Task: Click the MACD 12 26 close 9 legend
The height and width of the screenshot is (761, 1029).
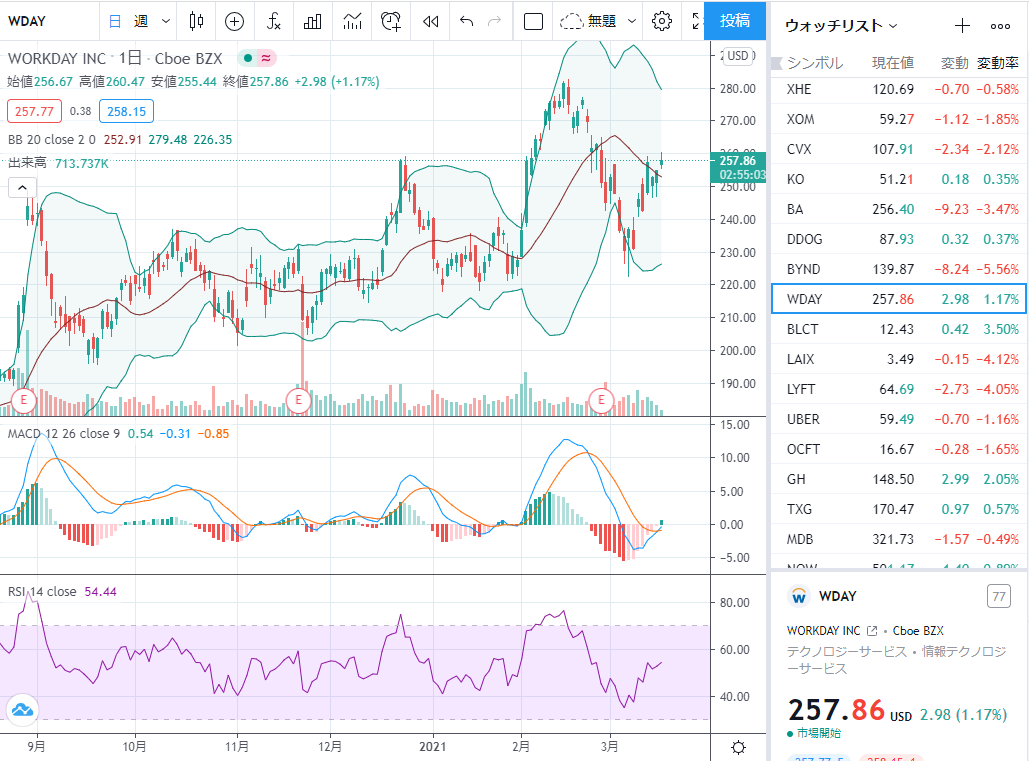Action: pos(64,434)
